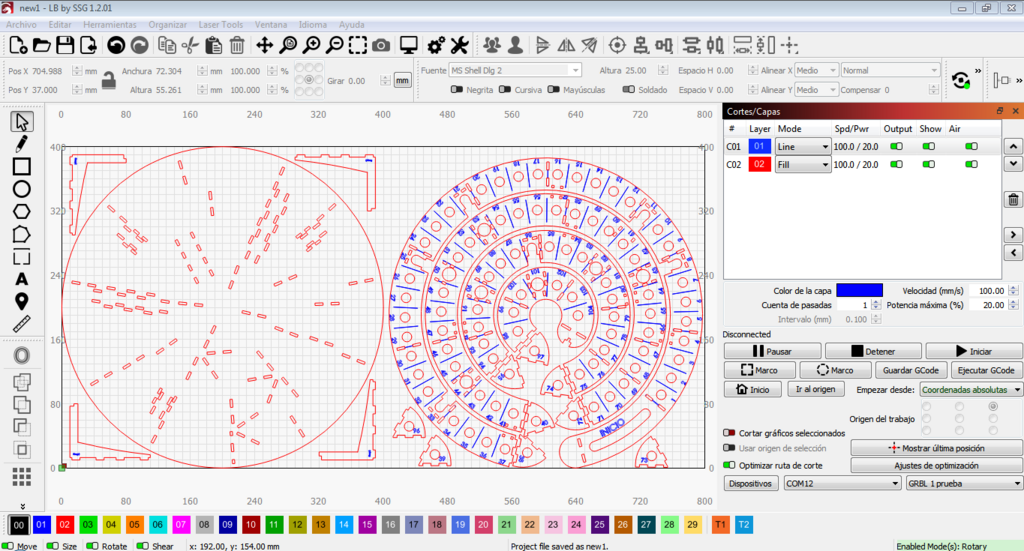Toggle Output switch for layer C01
Viewport: 1024px width, 551px height.
[x=897, y=147]
